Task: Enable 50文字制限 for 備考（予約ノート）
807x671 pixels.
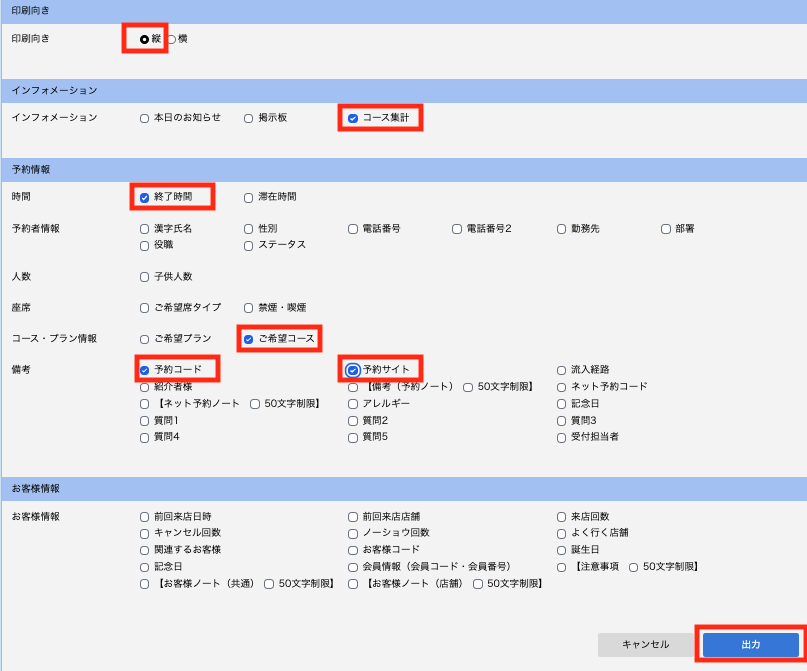Action: (467, 387)
